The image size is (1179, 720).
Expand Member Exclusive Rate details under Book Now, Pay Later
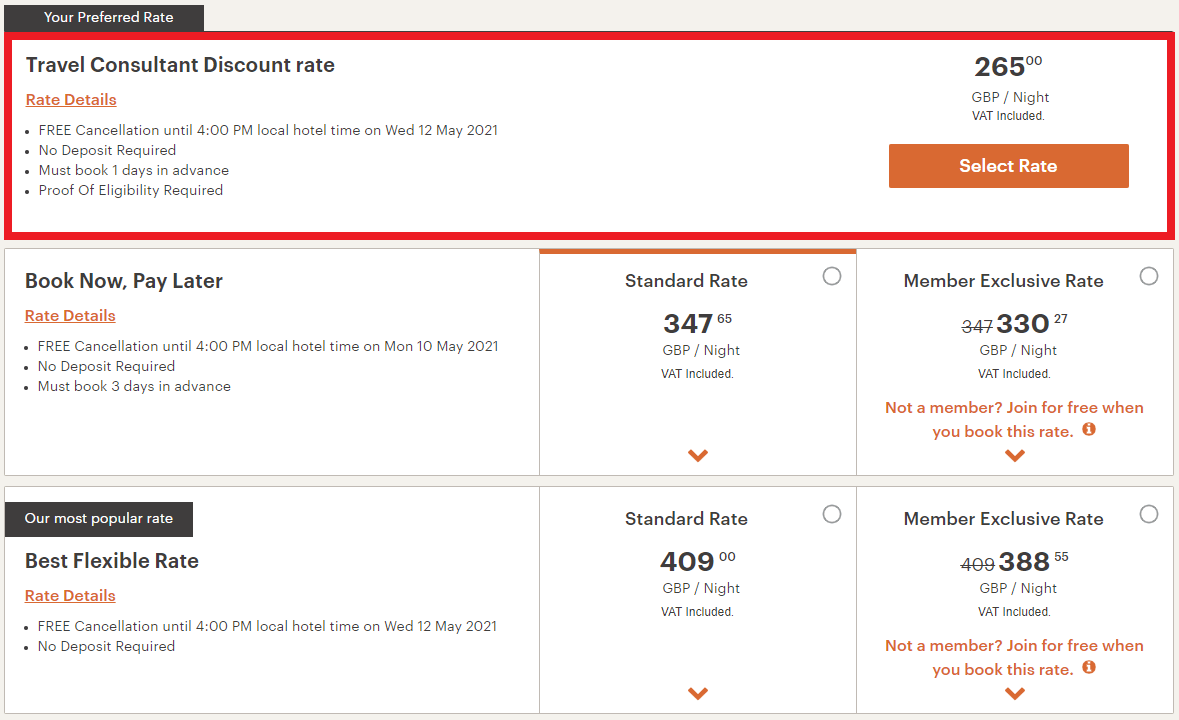[x=1014, y=455]
